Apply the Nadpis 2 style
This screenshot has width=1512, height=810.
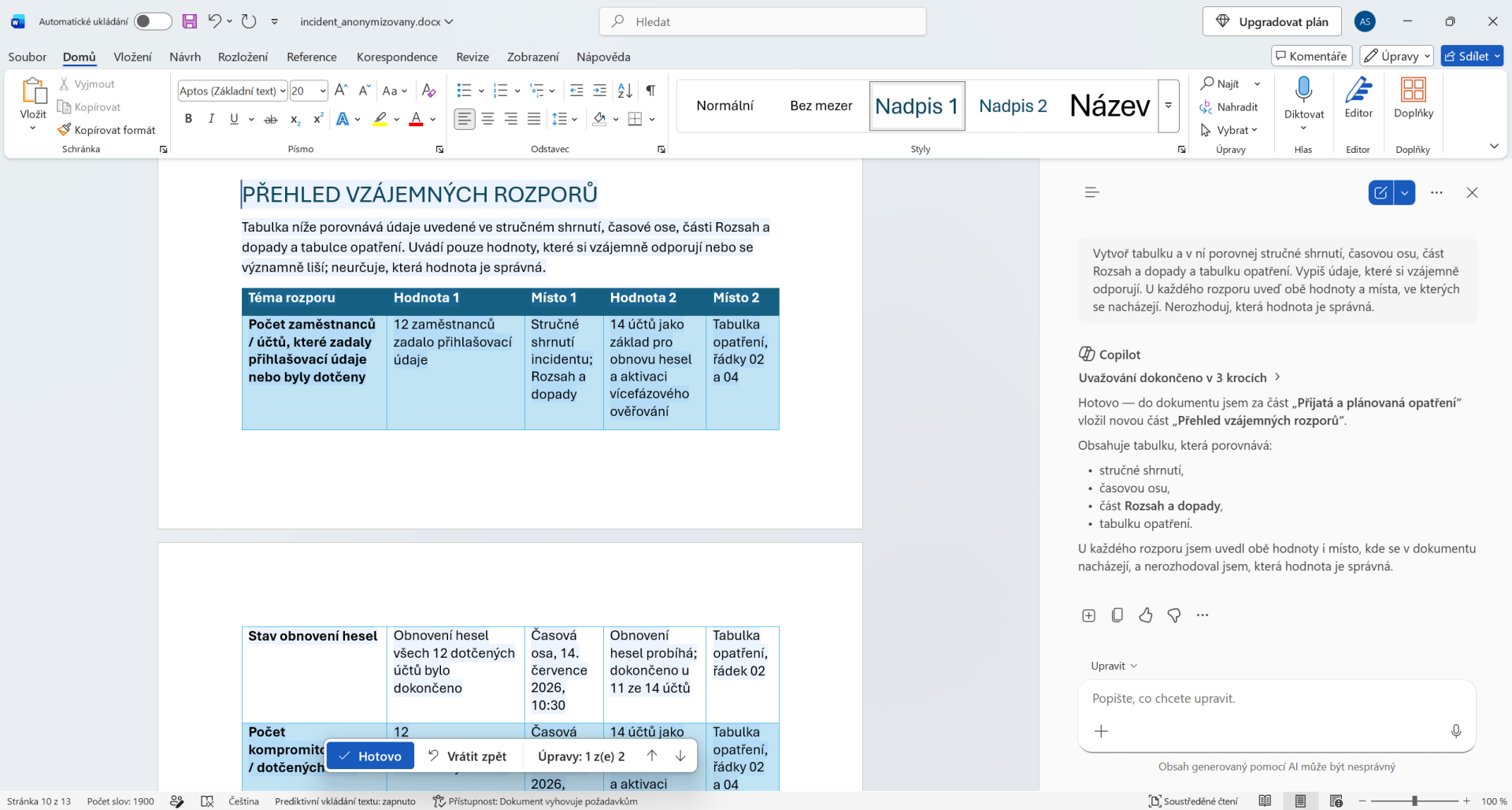tap(1013, 106)
